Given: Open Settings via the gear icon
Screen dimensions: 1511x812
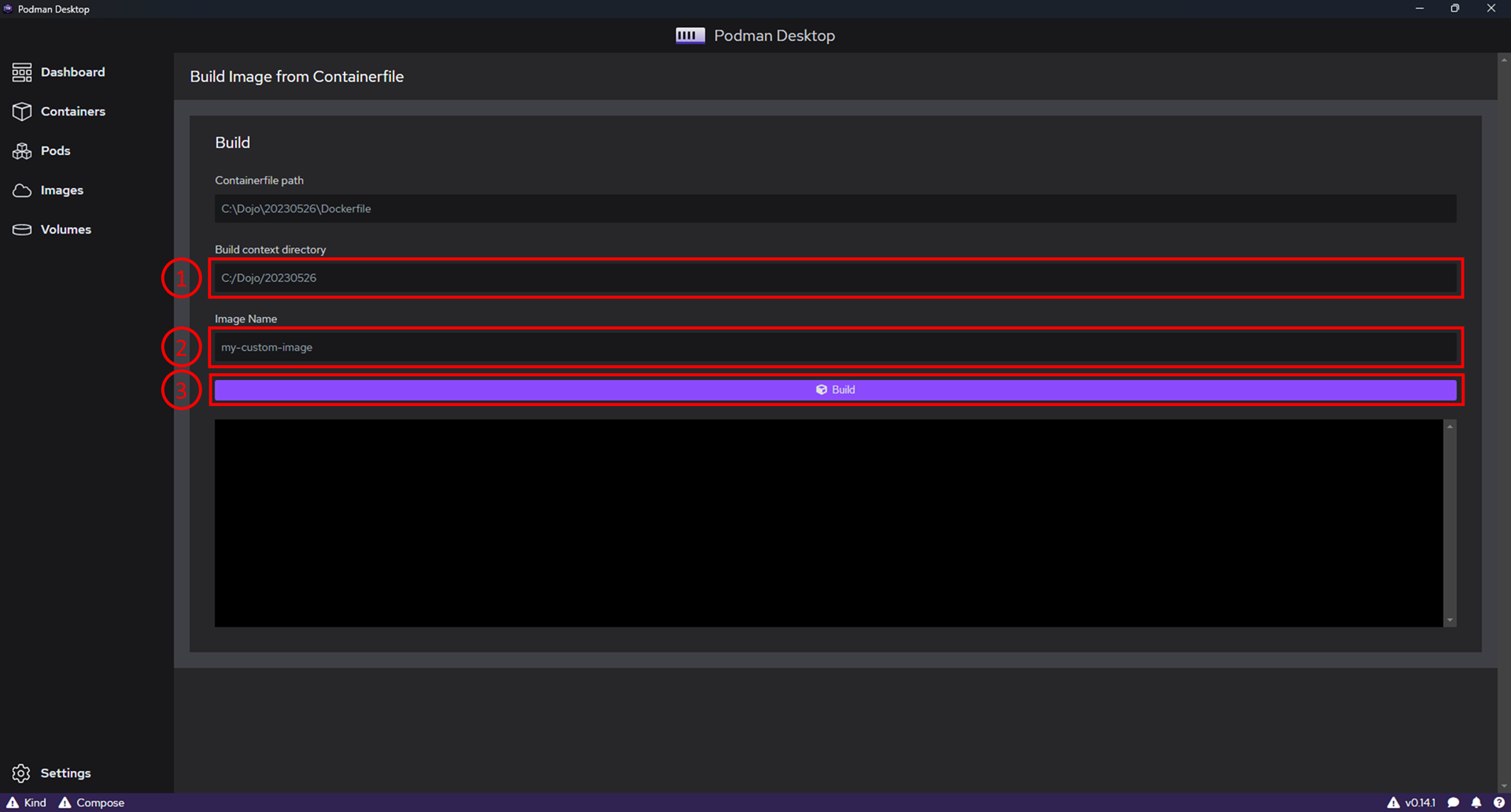Looking at the screenshot, I should click(x=21, y=773).
